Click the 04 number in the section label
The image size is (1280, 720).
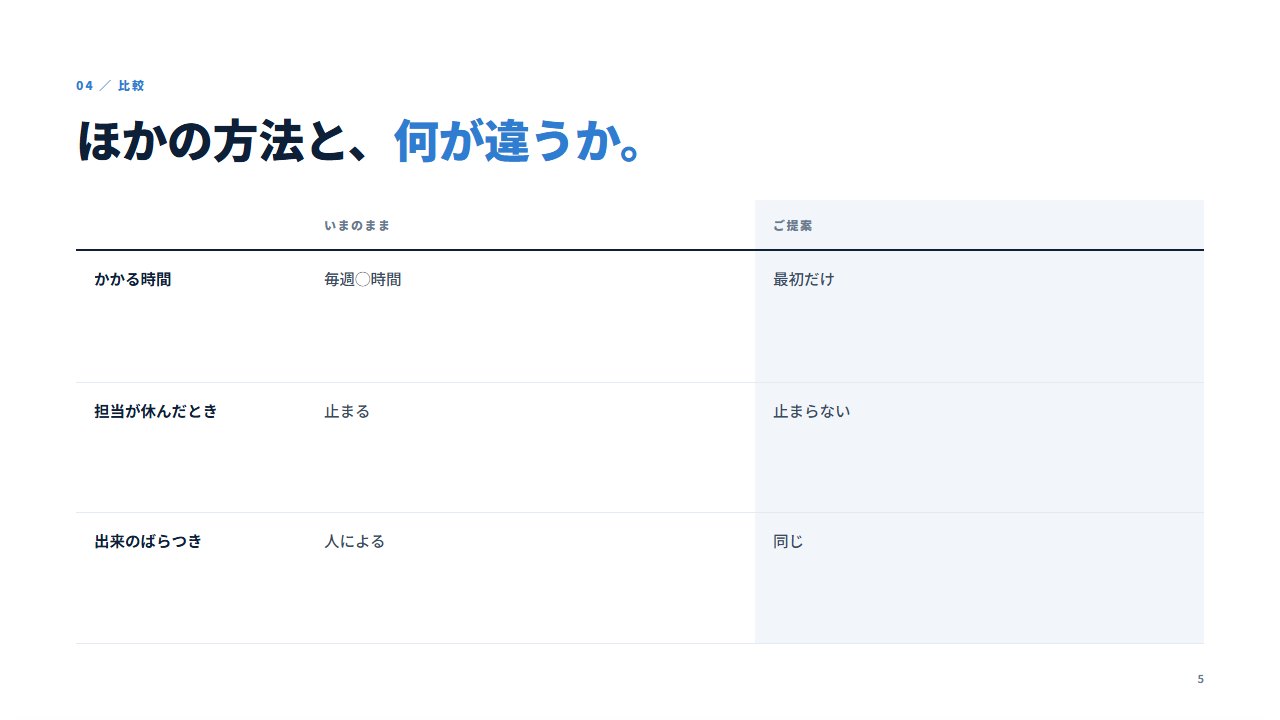click(x=84, y=86)
